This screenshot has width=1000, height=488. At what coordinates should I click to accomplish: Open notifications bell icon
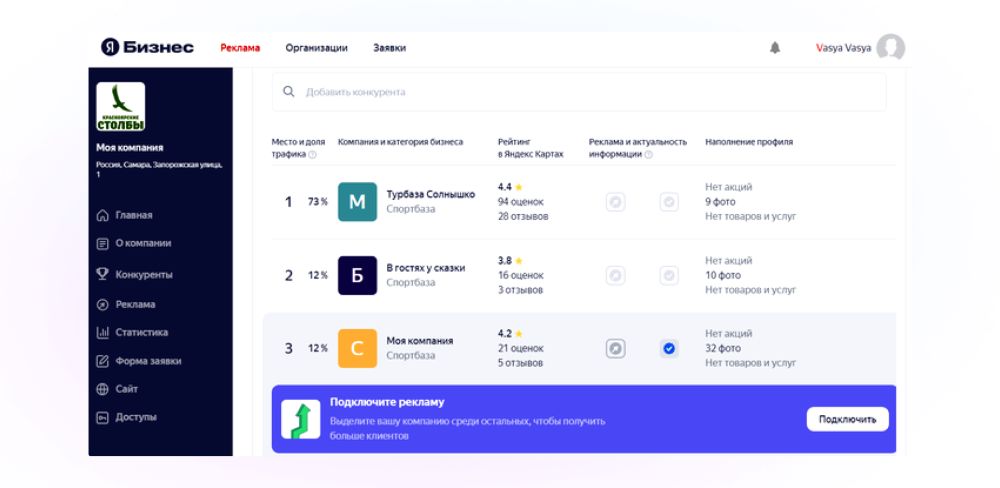click(x=775, y=48)
